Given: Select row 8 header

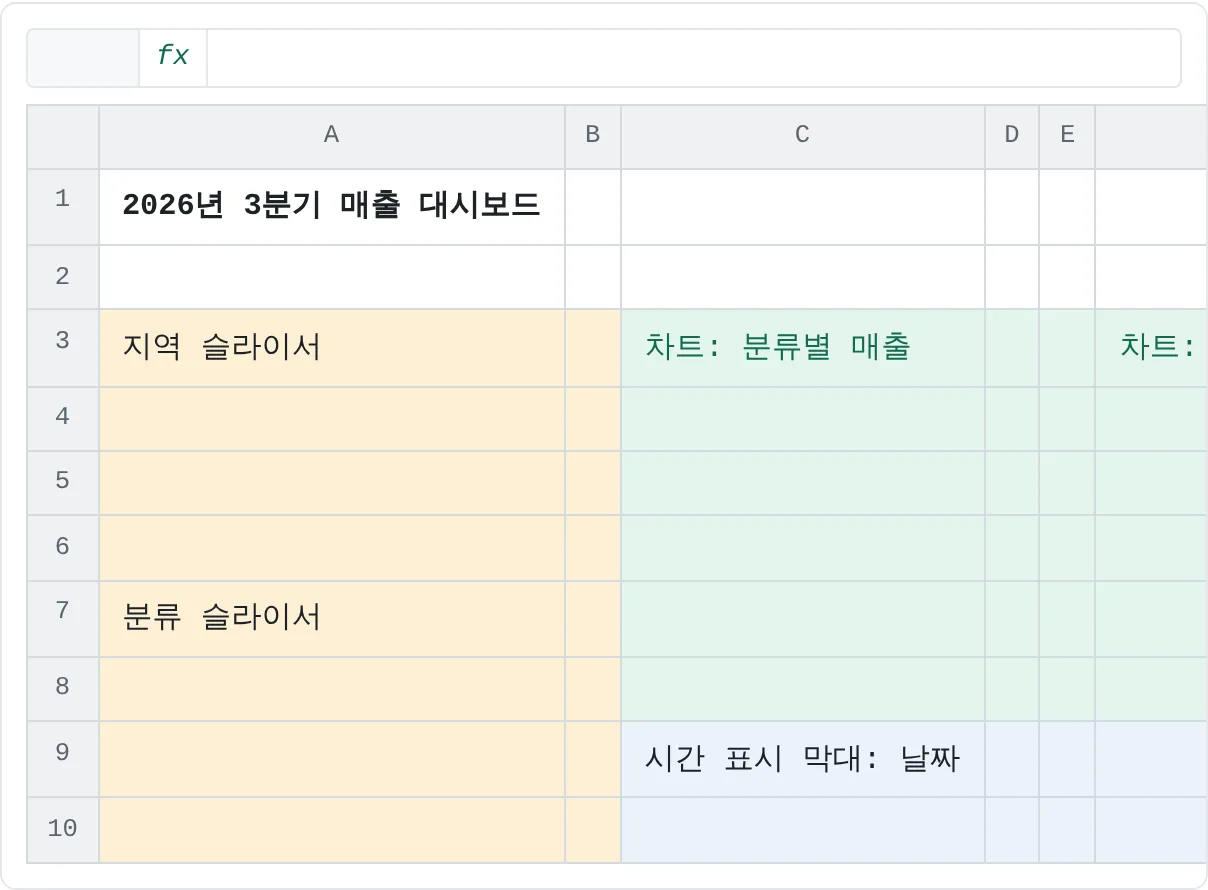Looking at the screenshot, I should point(63,689).
